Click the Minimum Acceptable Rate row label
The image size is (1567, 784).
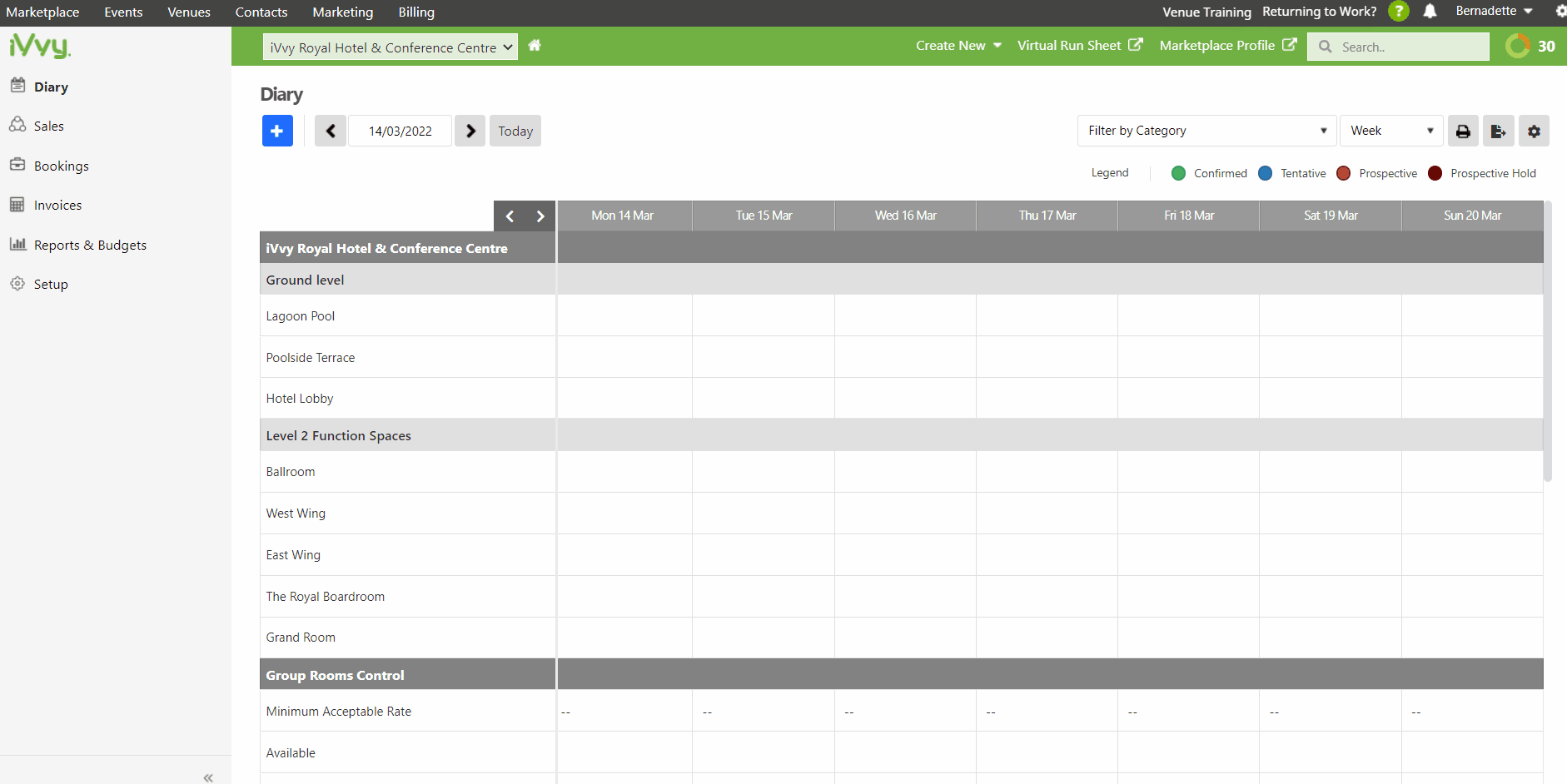(x=339, y=712)
